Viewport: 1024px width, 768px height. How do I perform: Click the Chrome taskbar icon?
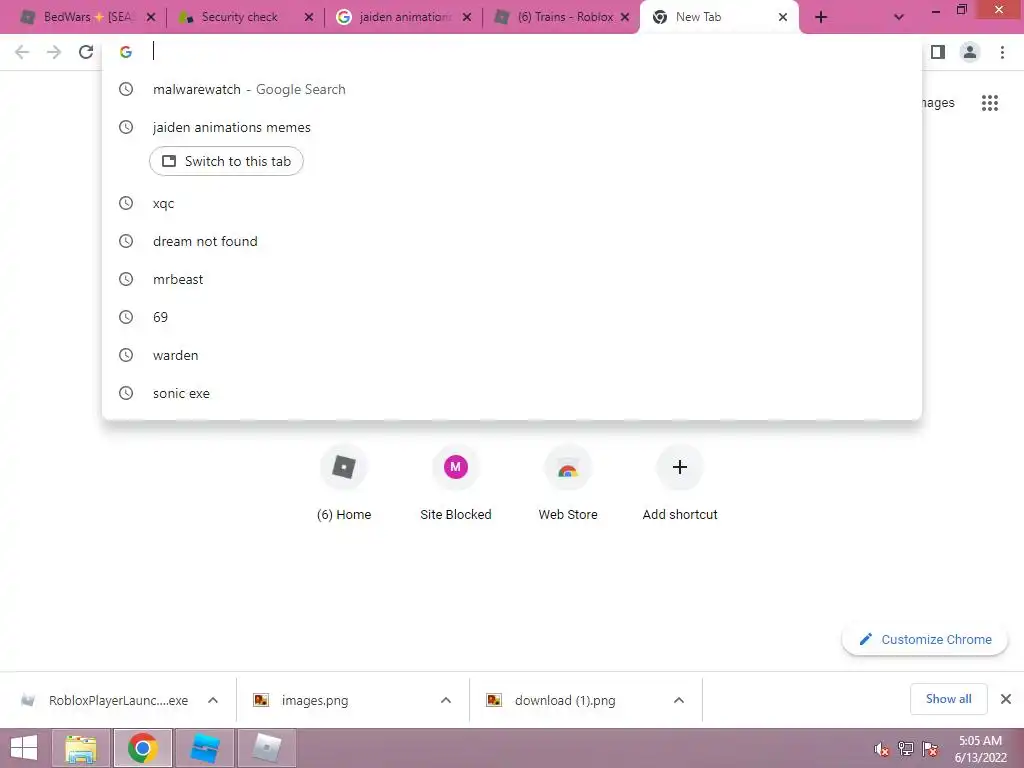143,748
